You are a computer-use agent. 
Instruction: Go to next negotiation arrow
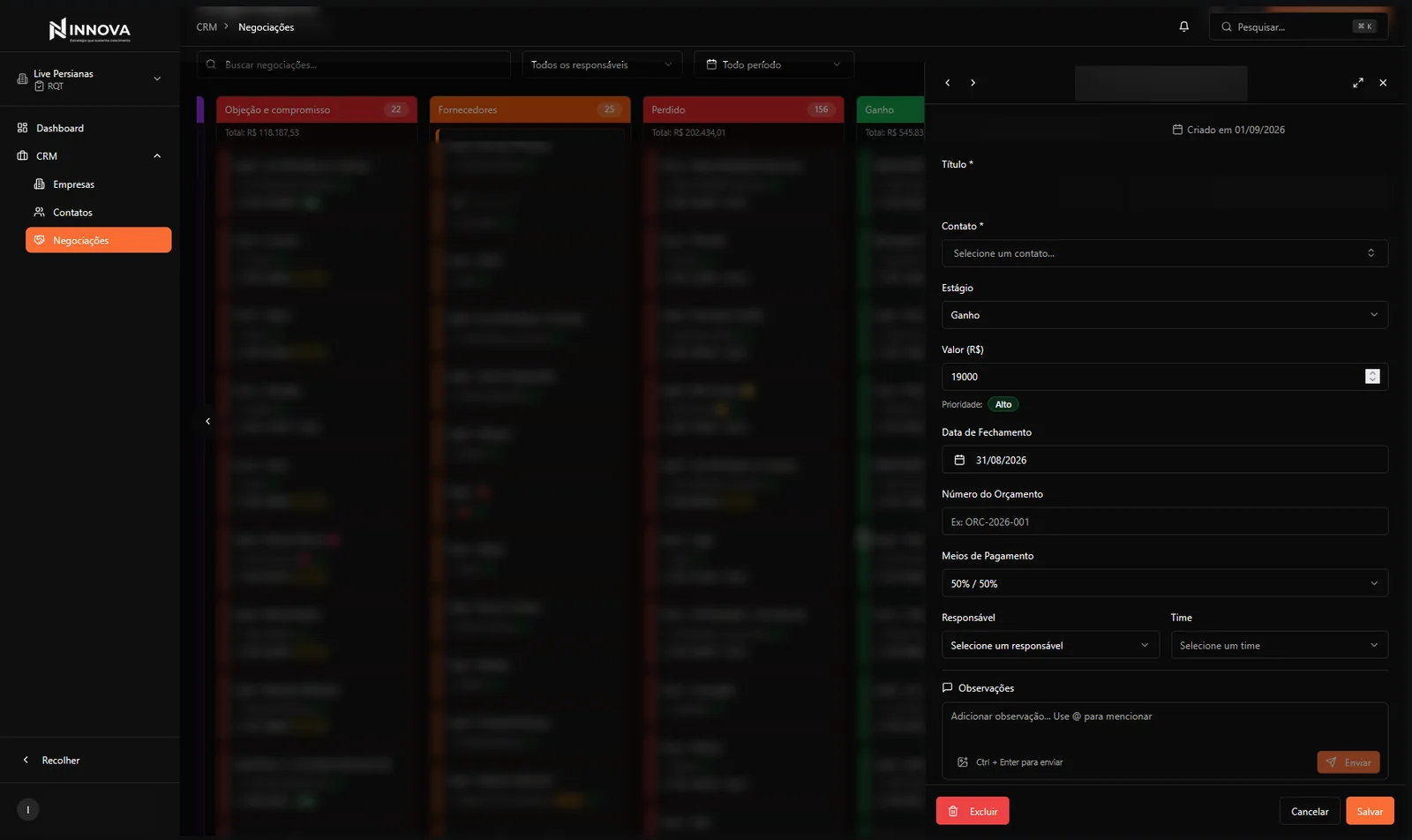pyautogui.click(x=973, y=83)
